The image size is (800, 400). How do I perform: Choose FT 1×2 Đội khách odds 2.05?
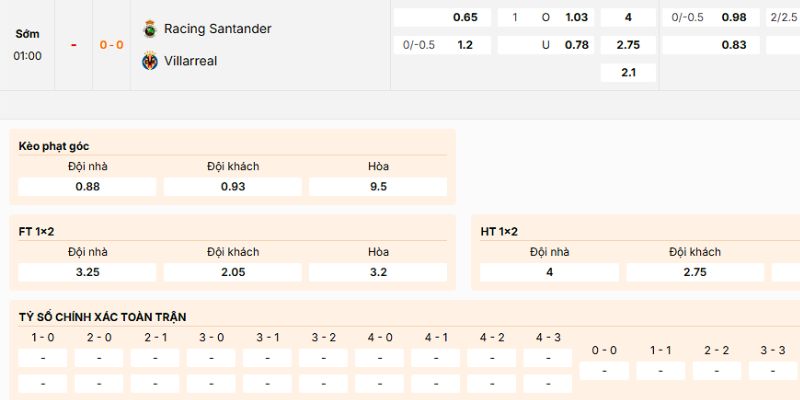(233, 271)
